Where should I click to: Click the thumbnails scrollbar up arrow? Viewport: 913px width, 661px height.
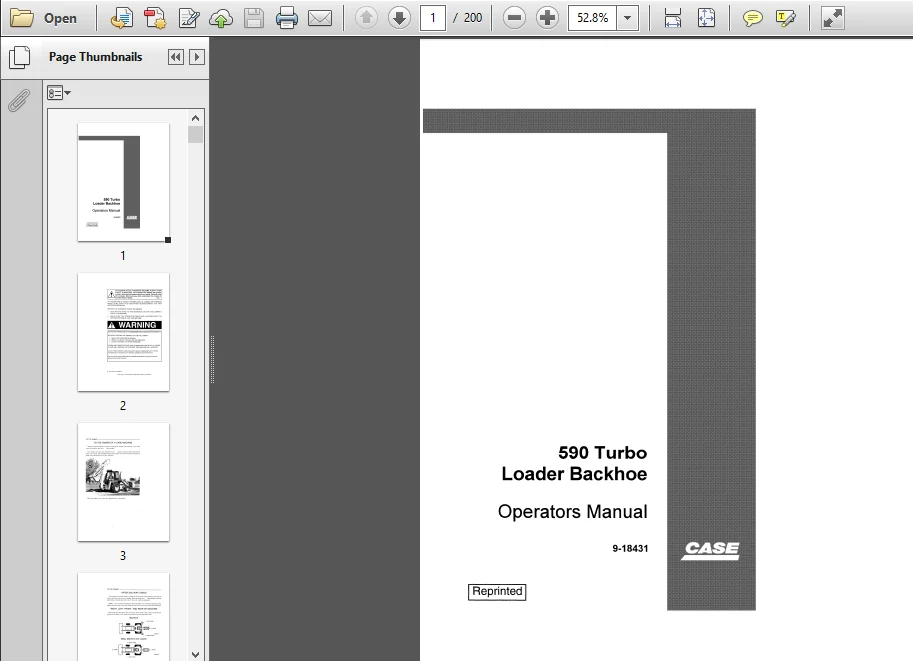tap(196, 118)
